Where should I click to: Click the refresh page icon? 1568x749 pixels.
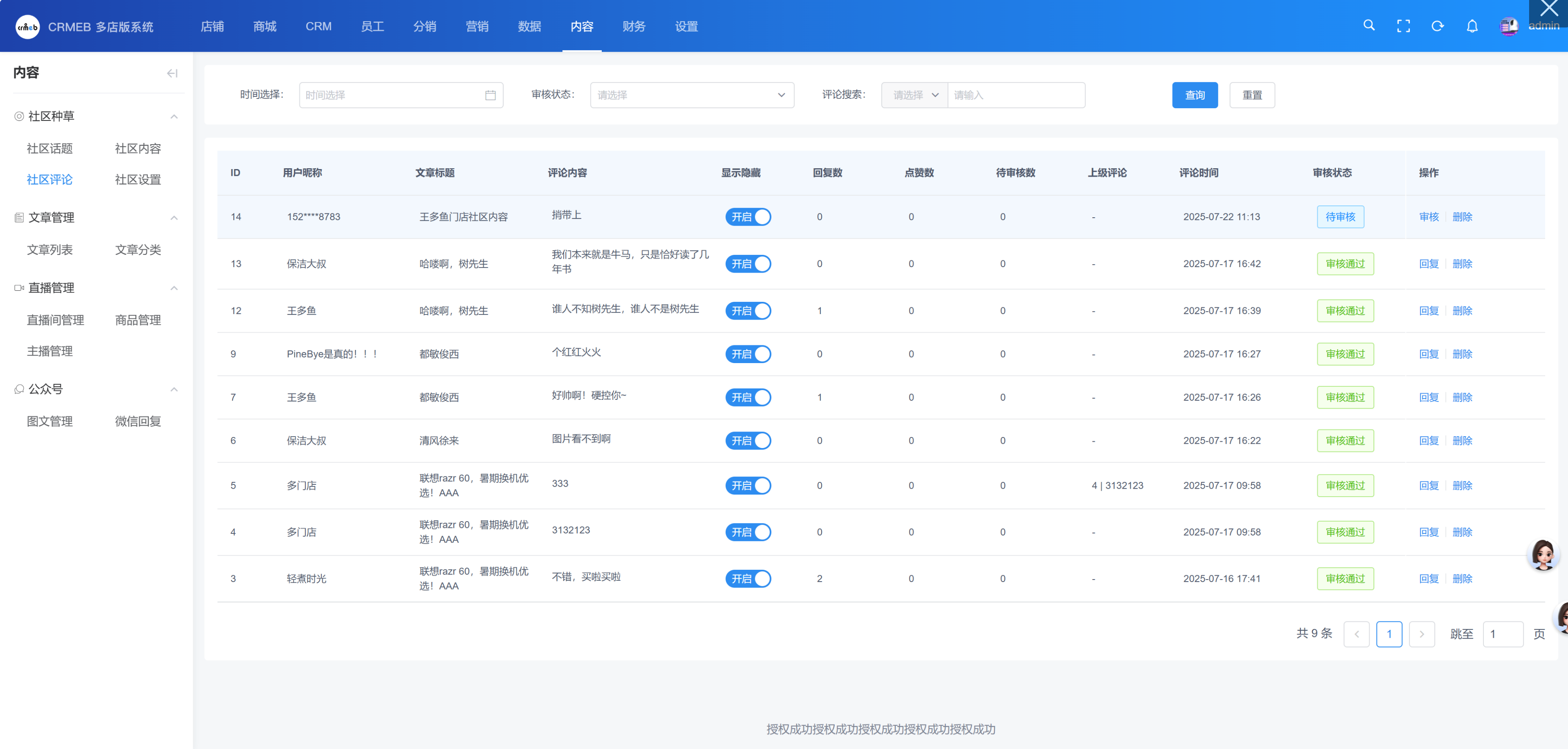(x=1438, y=26)
